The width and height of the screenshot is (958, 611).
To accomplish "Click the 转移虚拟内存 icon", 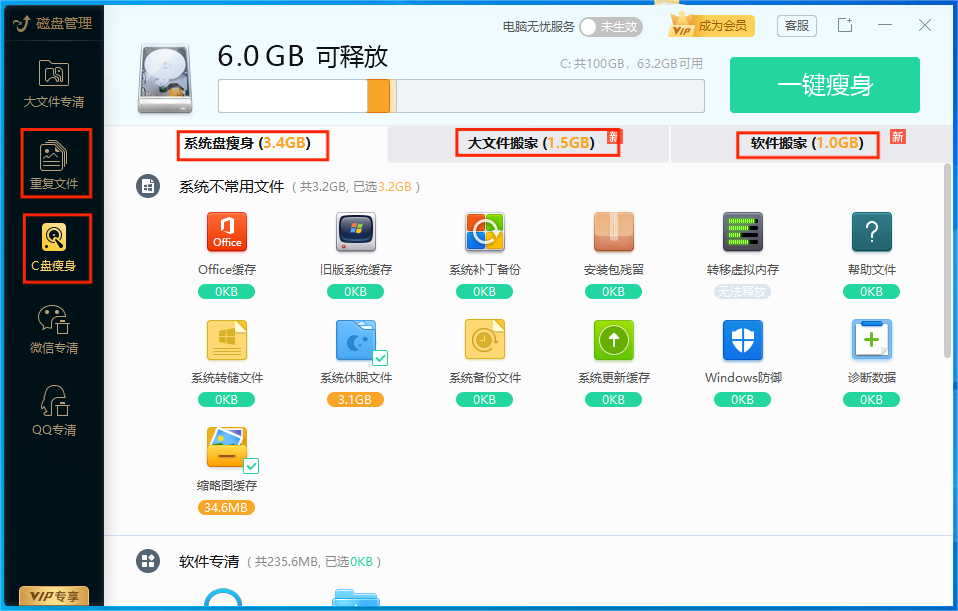I will pos(742,232).
